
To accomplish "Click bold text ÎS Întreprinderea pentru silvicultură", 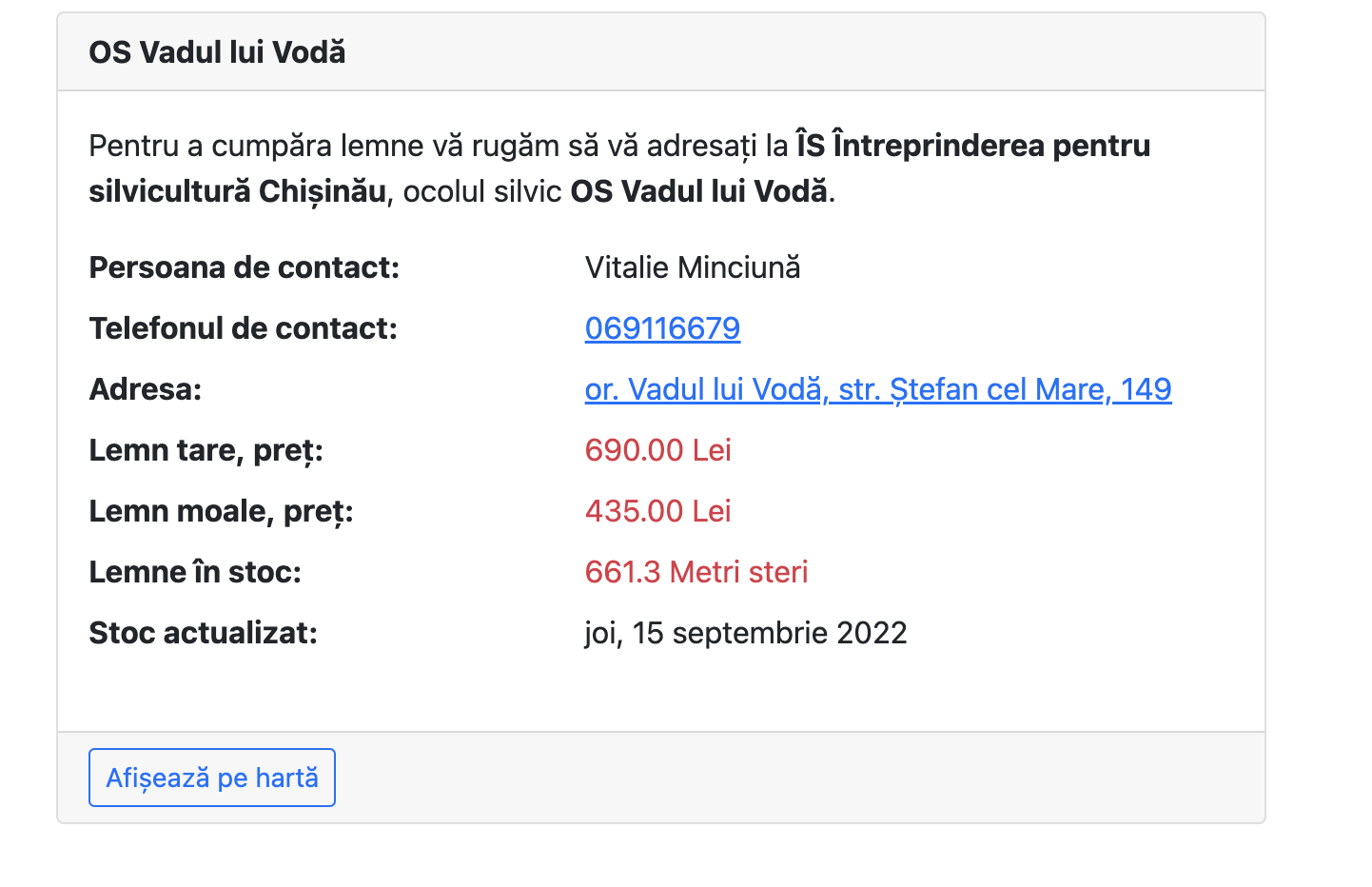I will coord(972,146).
